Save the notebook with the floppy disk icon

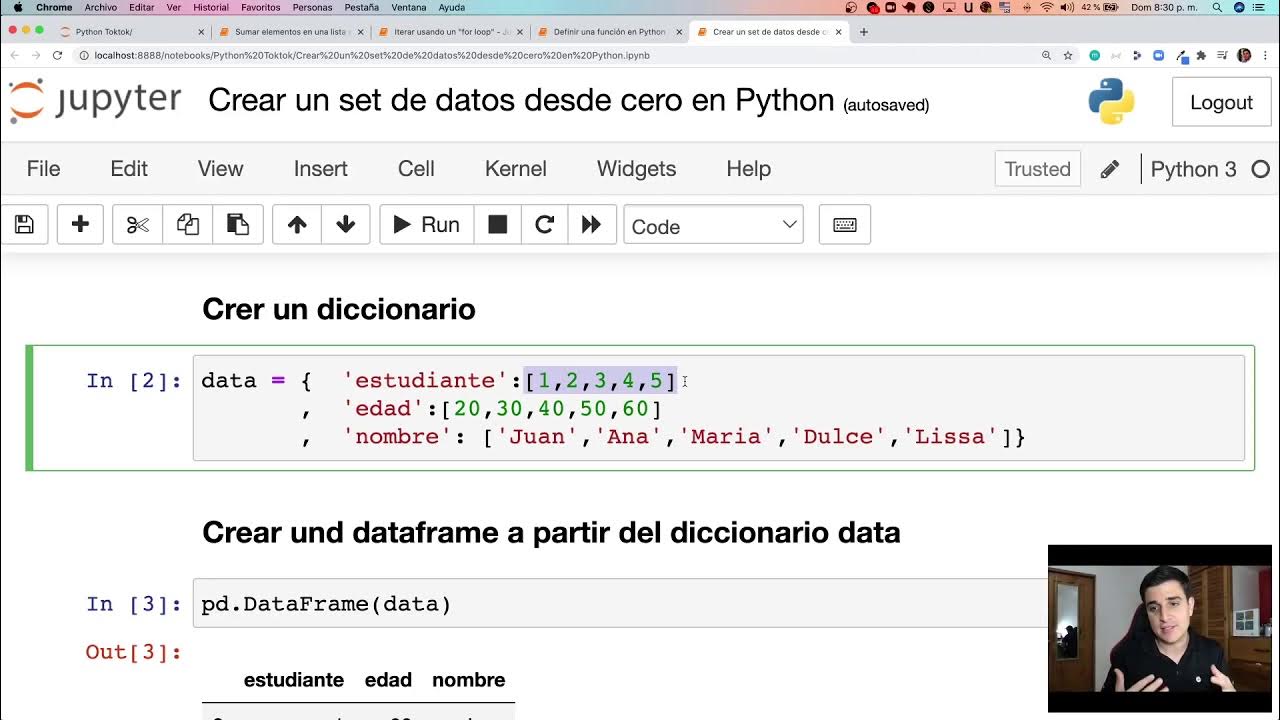click(x=24, y=225)
